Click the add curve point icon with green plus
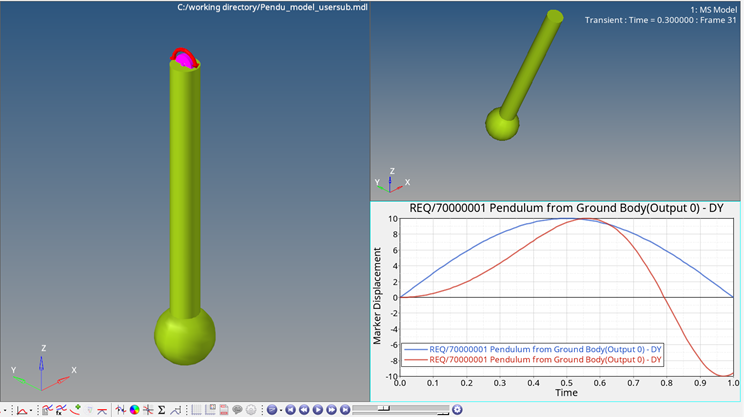Viewport: 744px width, 417px height. click(75, 409)
